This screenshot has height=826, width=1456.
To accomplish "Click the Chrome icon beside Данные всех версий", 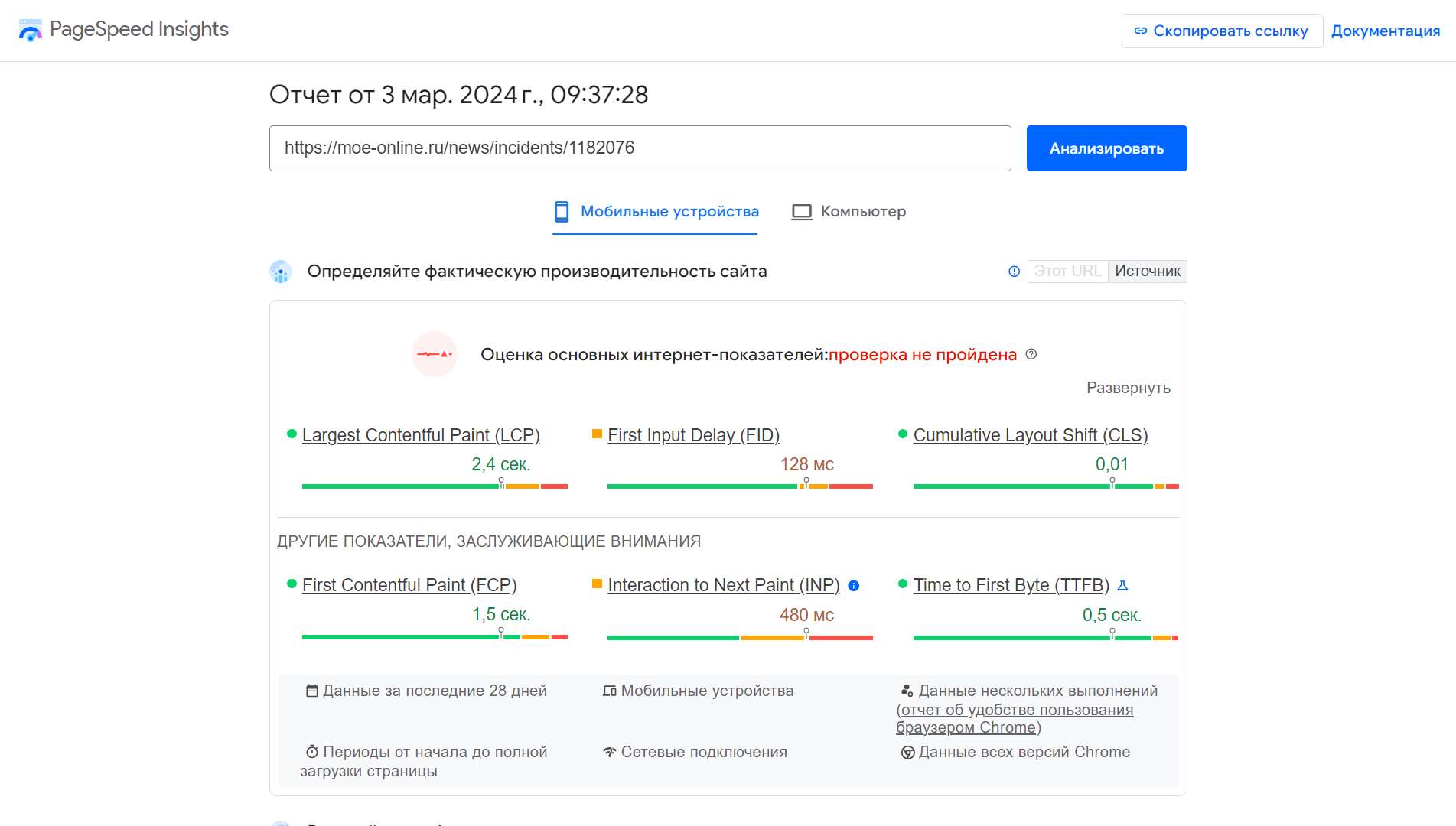I will [x=908, y=753].
